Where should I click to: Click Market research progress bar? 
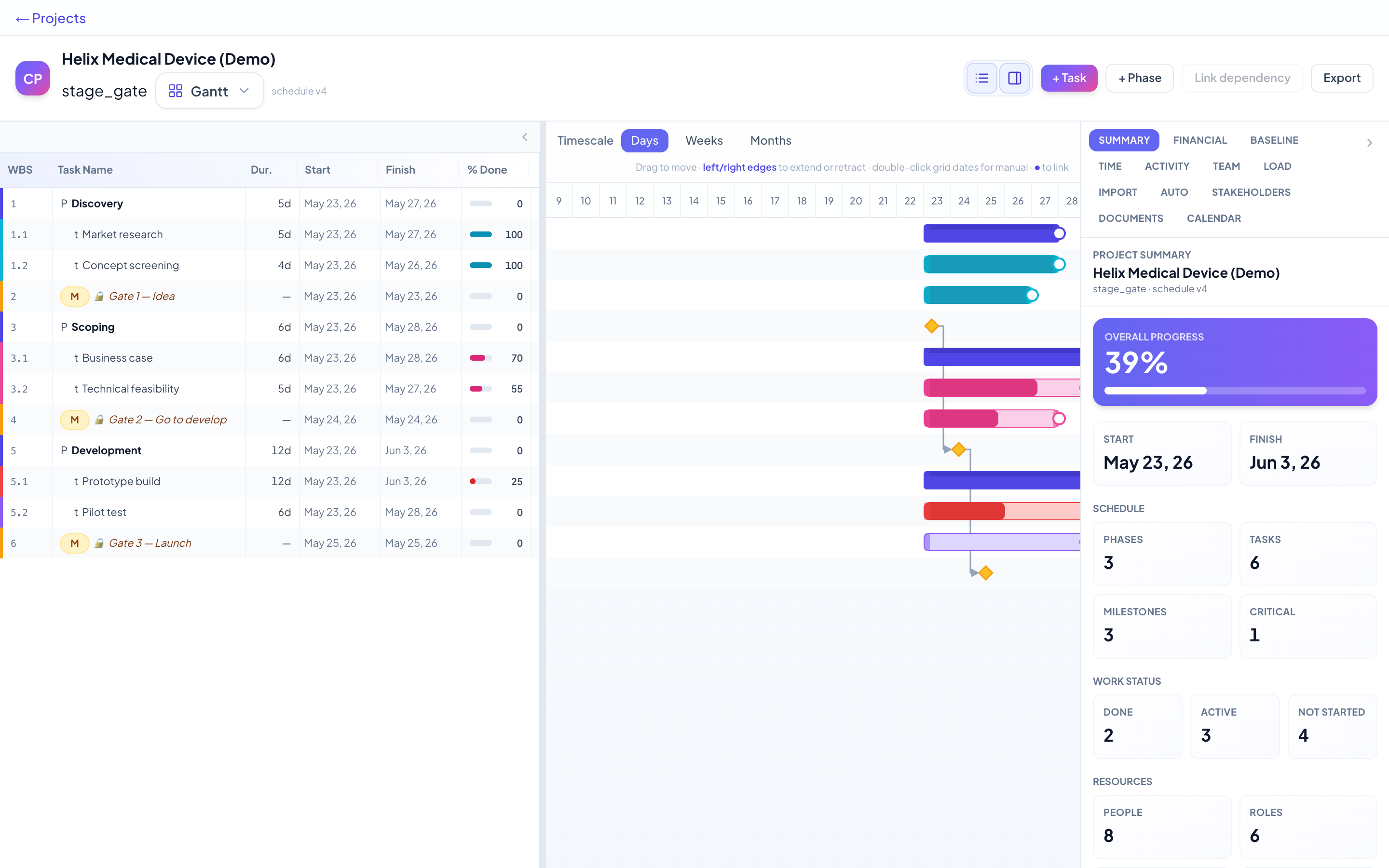(480, 234)
